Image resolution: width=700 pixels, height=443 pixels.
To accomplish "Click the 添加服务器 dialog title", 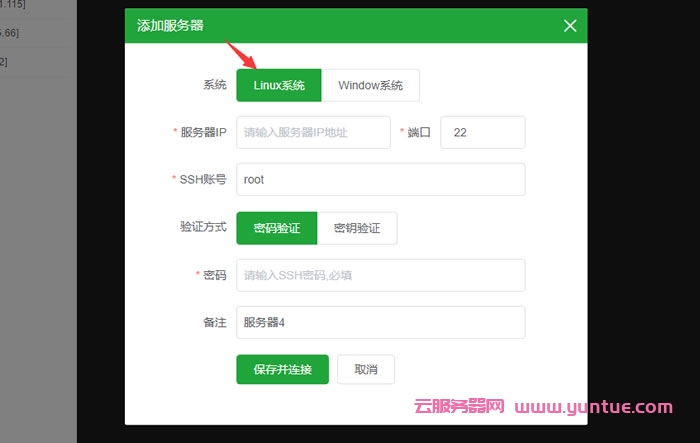I will pos(170,25).
